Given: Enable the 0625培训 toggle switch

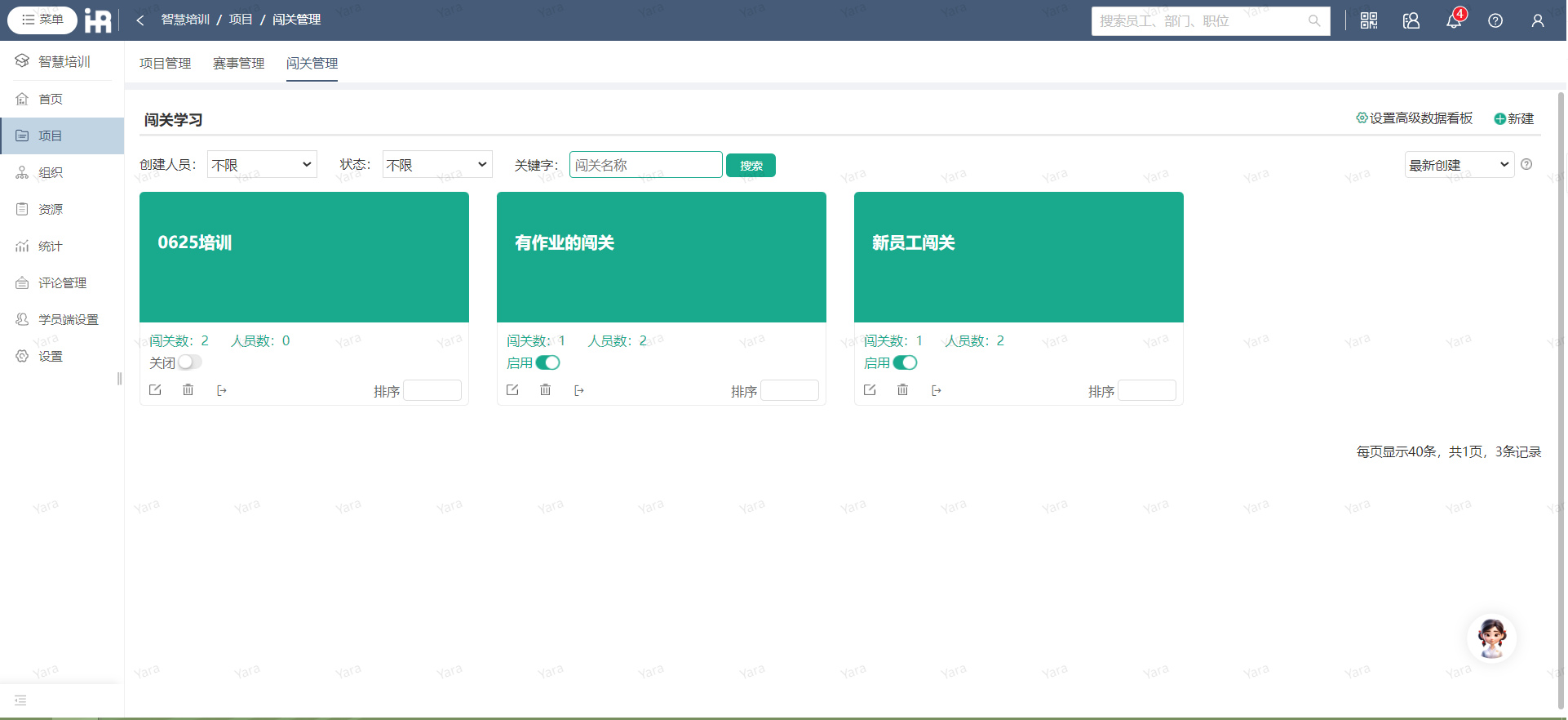Looking at the screenshot, I should tap(189, 362).
